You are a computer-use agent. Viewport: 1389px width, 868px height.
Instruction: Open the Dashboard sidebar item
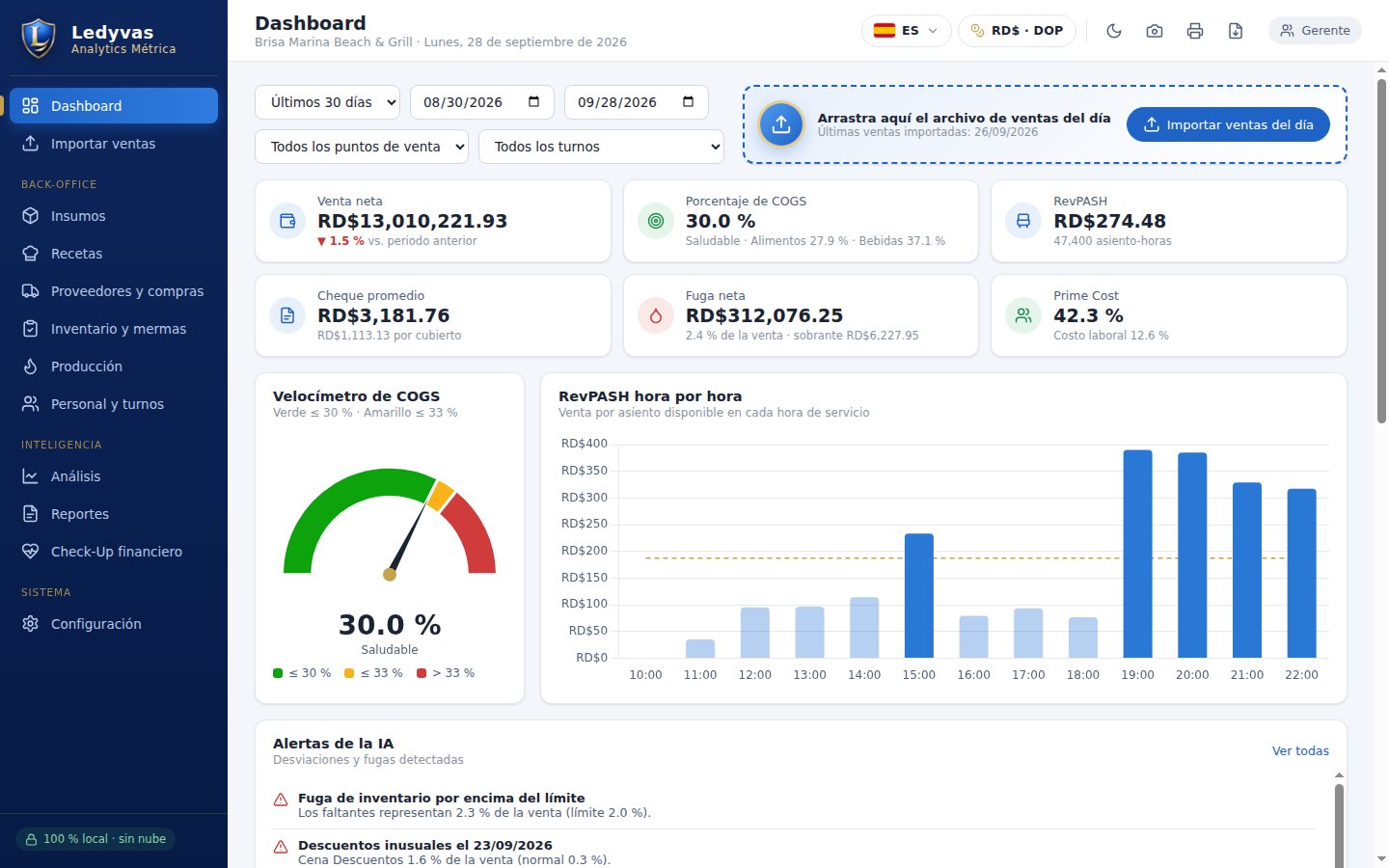coord(114,106)
